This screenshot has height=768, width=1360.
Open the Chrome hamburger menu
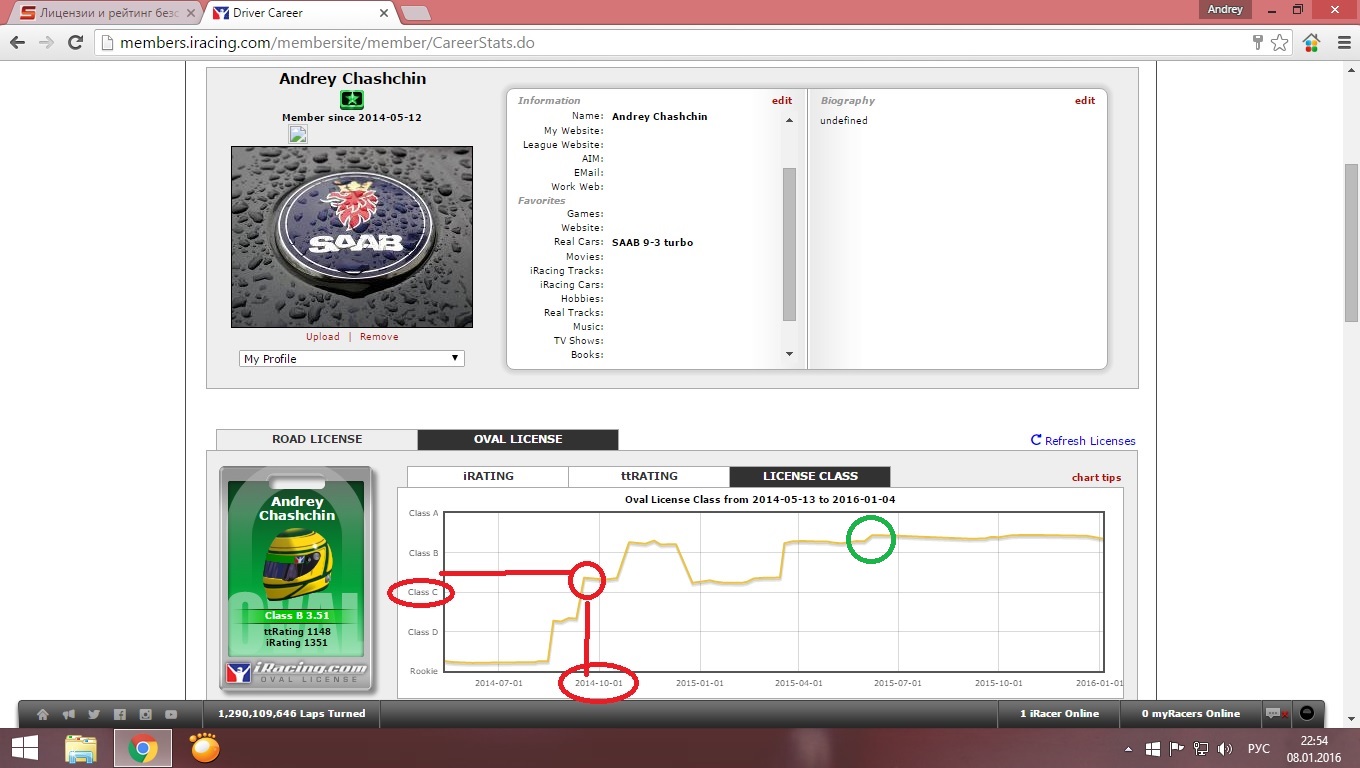click(x=1342, y=43)
